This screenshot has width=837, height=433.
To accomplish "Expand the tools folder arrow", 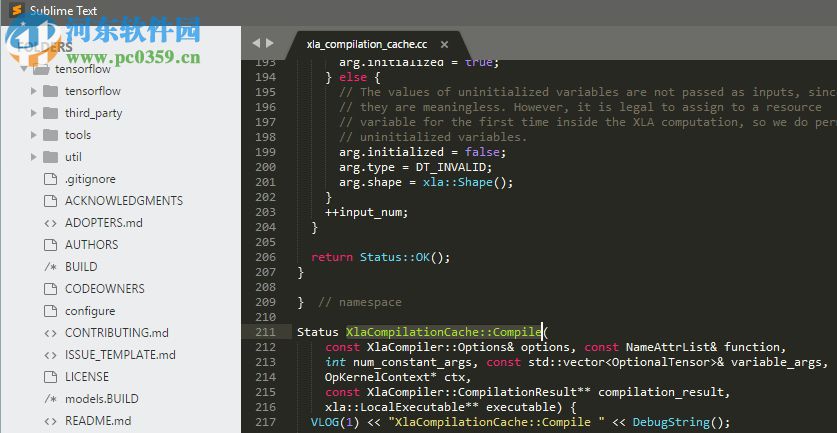I will [x=34, y=135].
